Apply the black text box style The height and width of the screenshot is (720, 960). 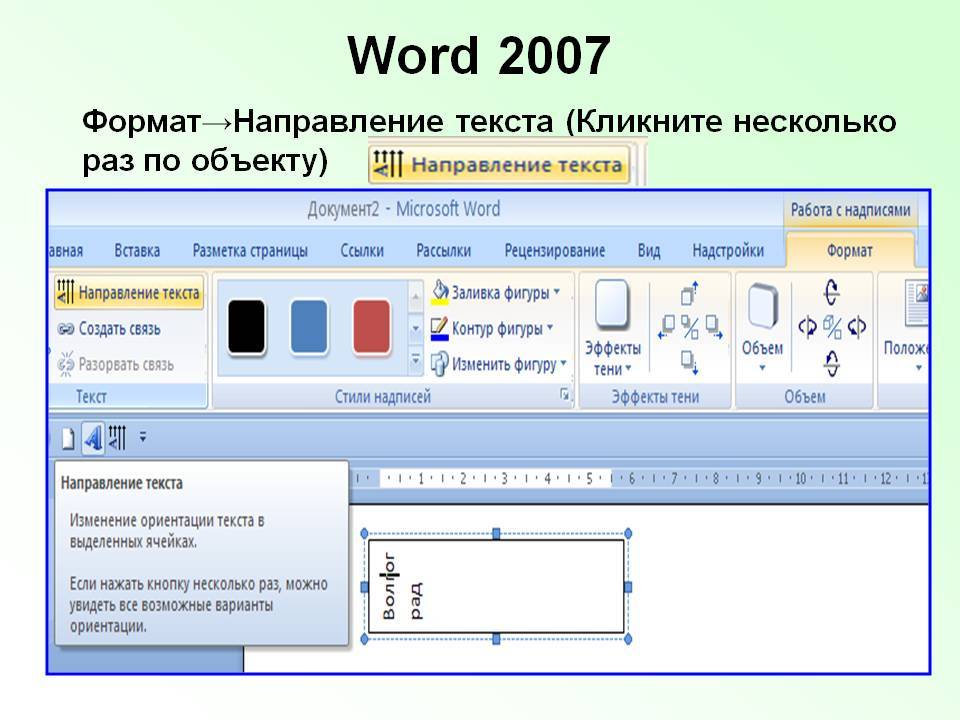tap(246, 327)
